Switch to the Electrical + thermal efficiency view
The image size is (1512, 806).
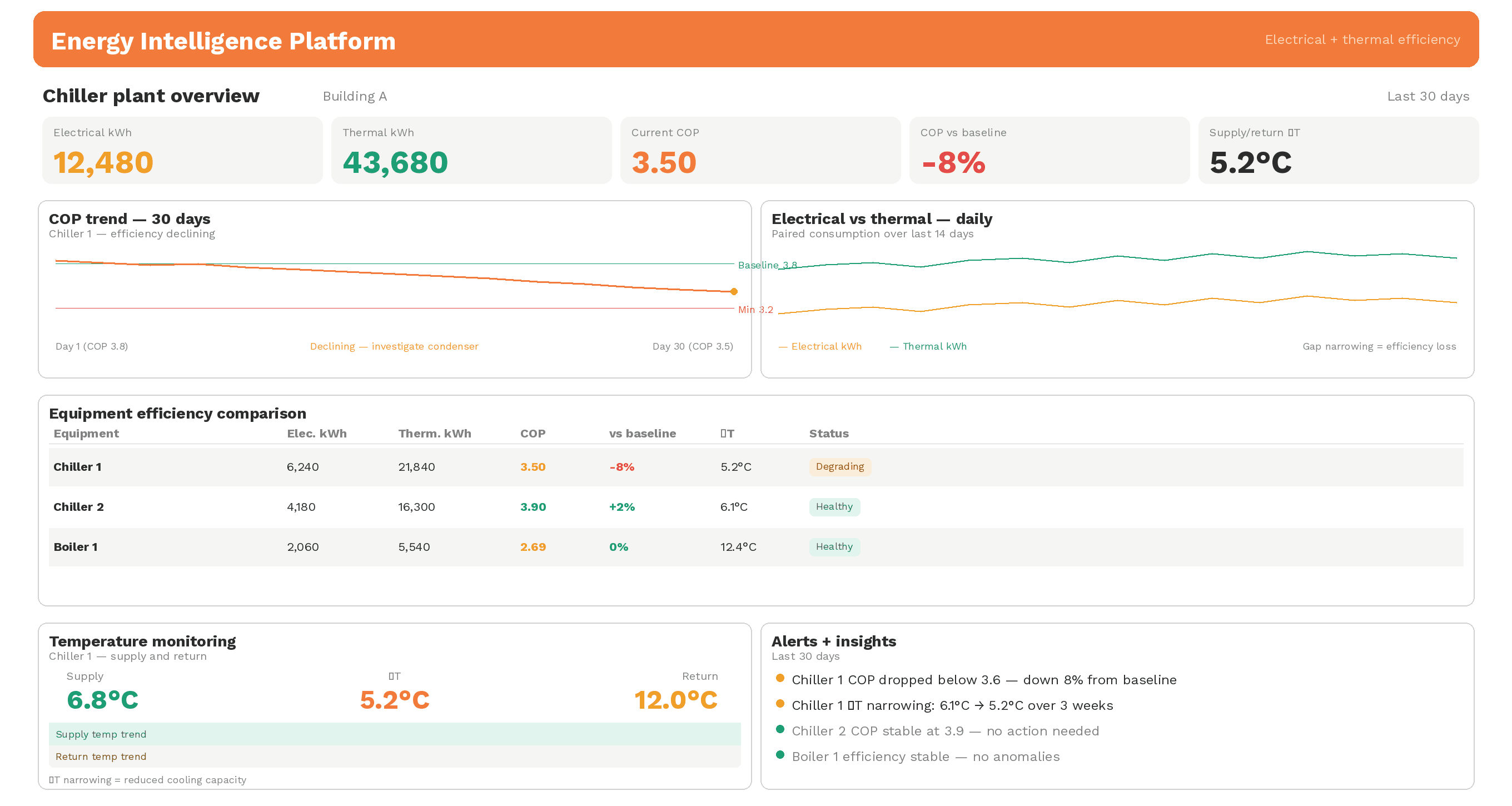[x=1362, y=39]
